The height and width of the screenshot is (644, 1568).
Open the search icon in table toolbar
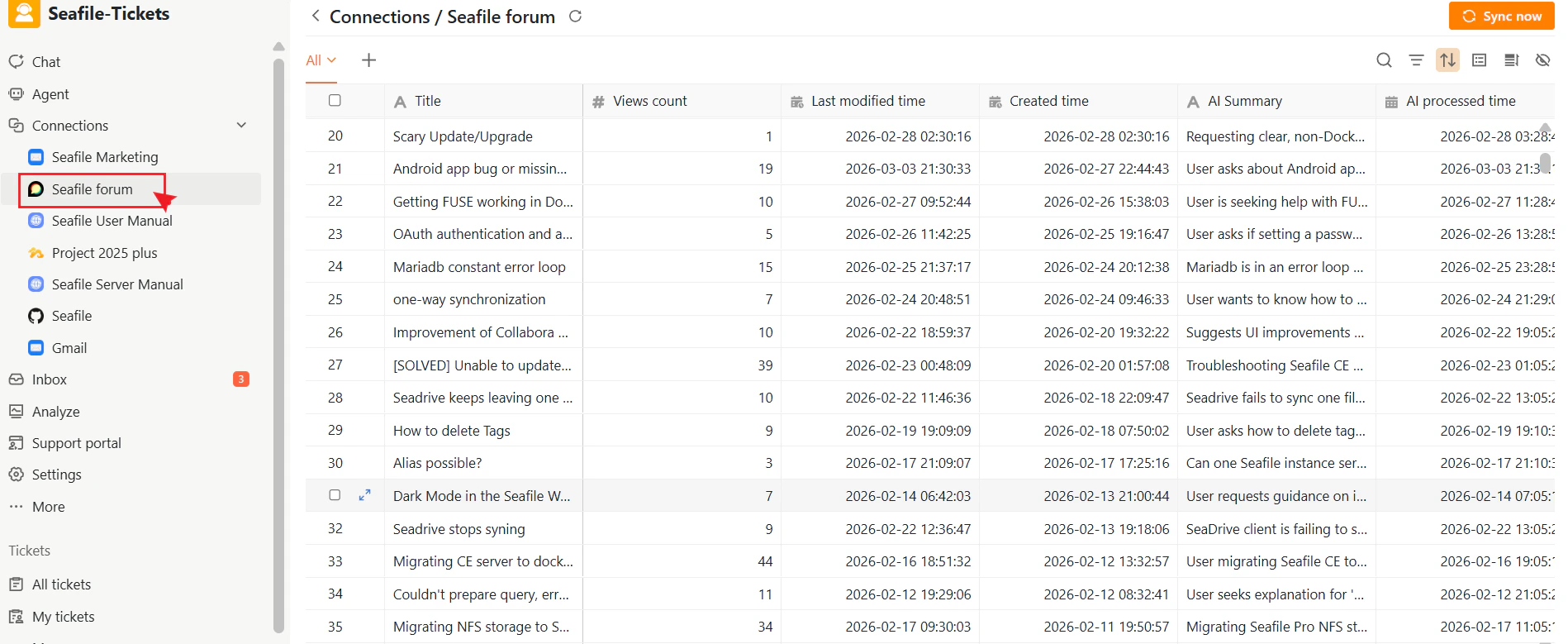(1385, 60)
